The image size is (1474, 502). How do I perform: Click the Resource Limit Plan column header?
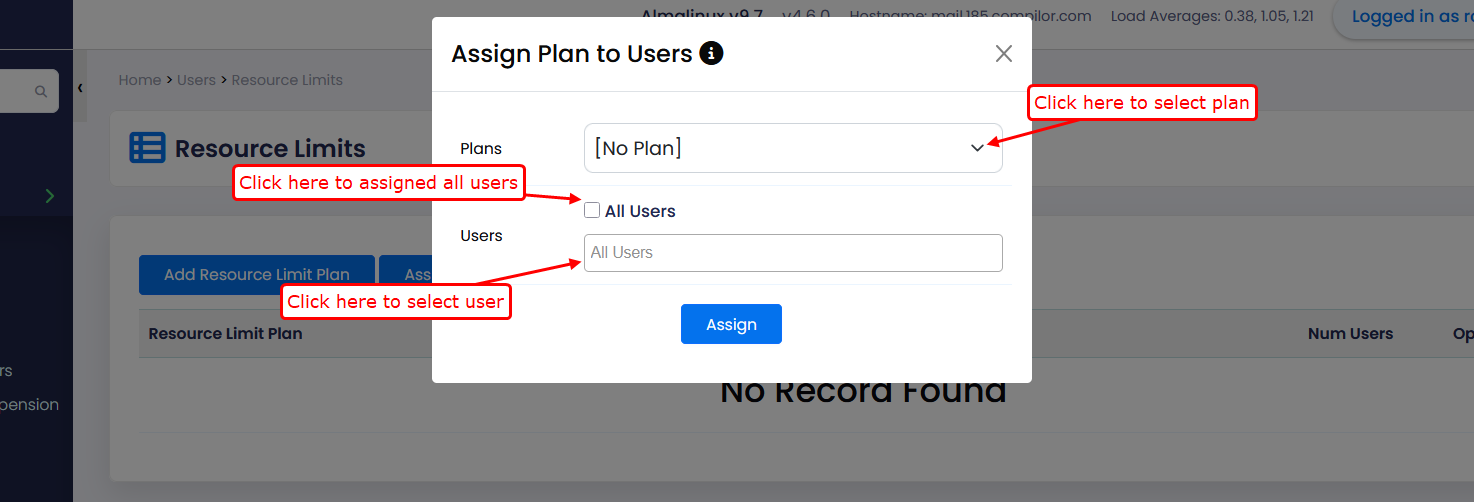[225, 334]
